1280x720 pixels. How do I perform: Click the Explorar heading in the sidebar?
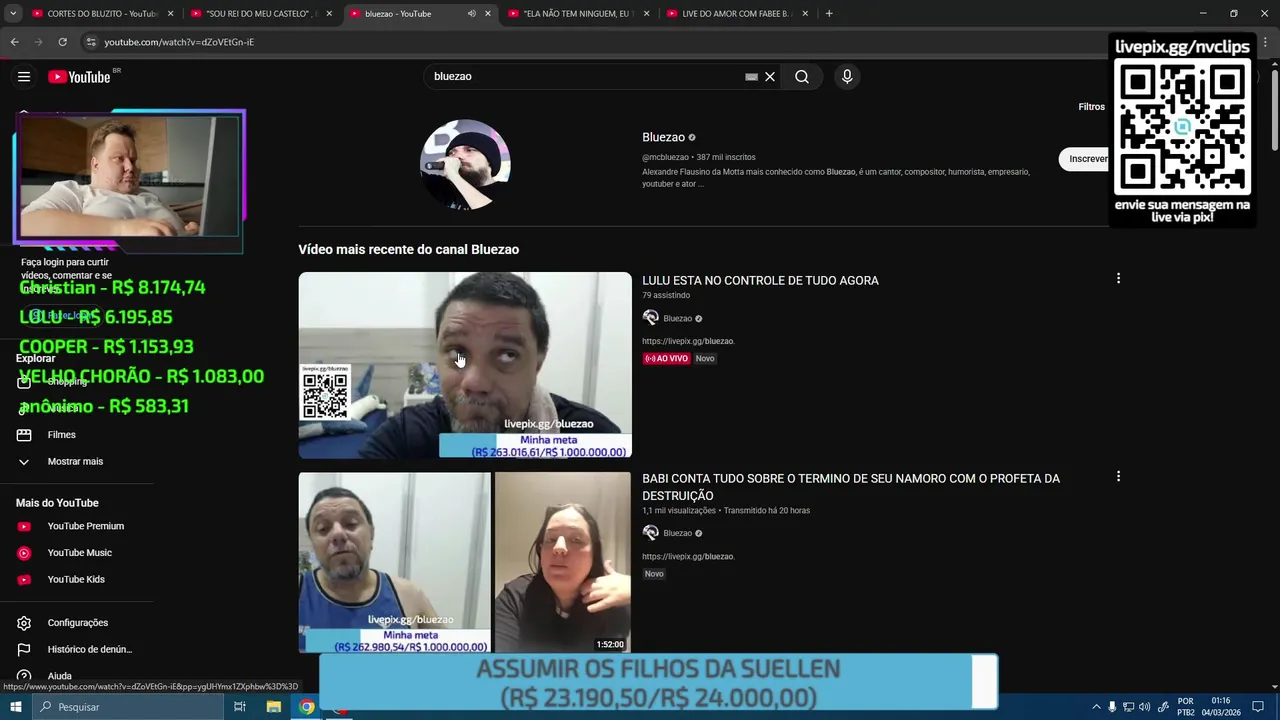coord(36,358)
